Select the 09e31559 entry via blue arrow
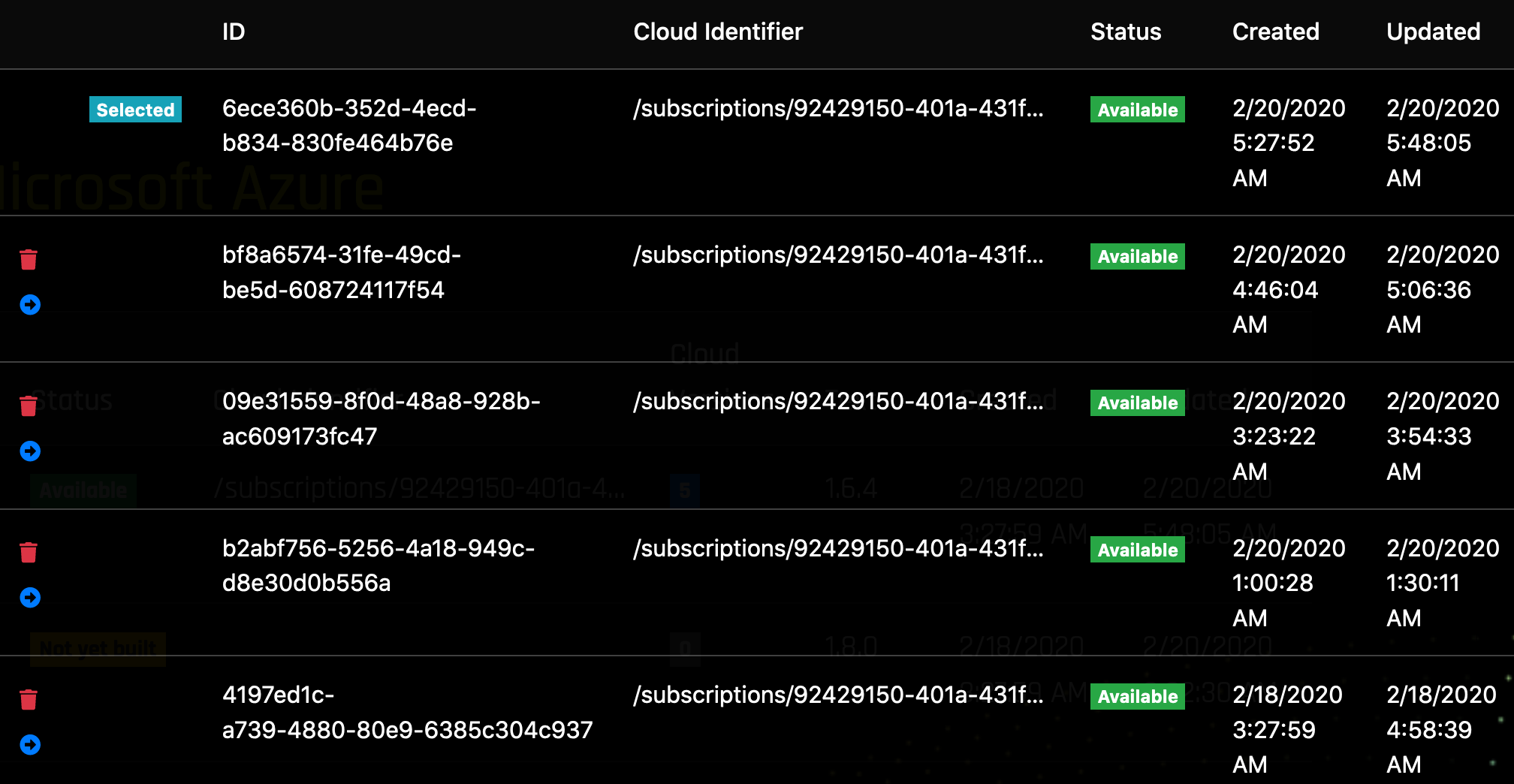Image resolution: width=1514 pixels, height=784 pixels. click(30, 451)
